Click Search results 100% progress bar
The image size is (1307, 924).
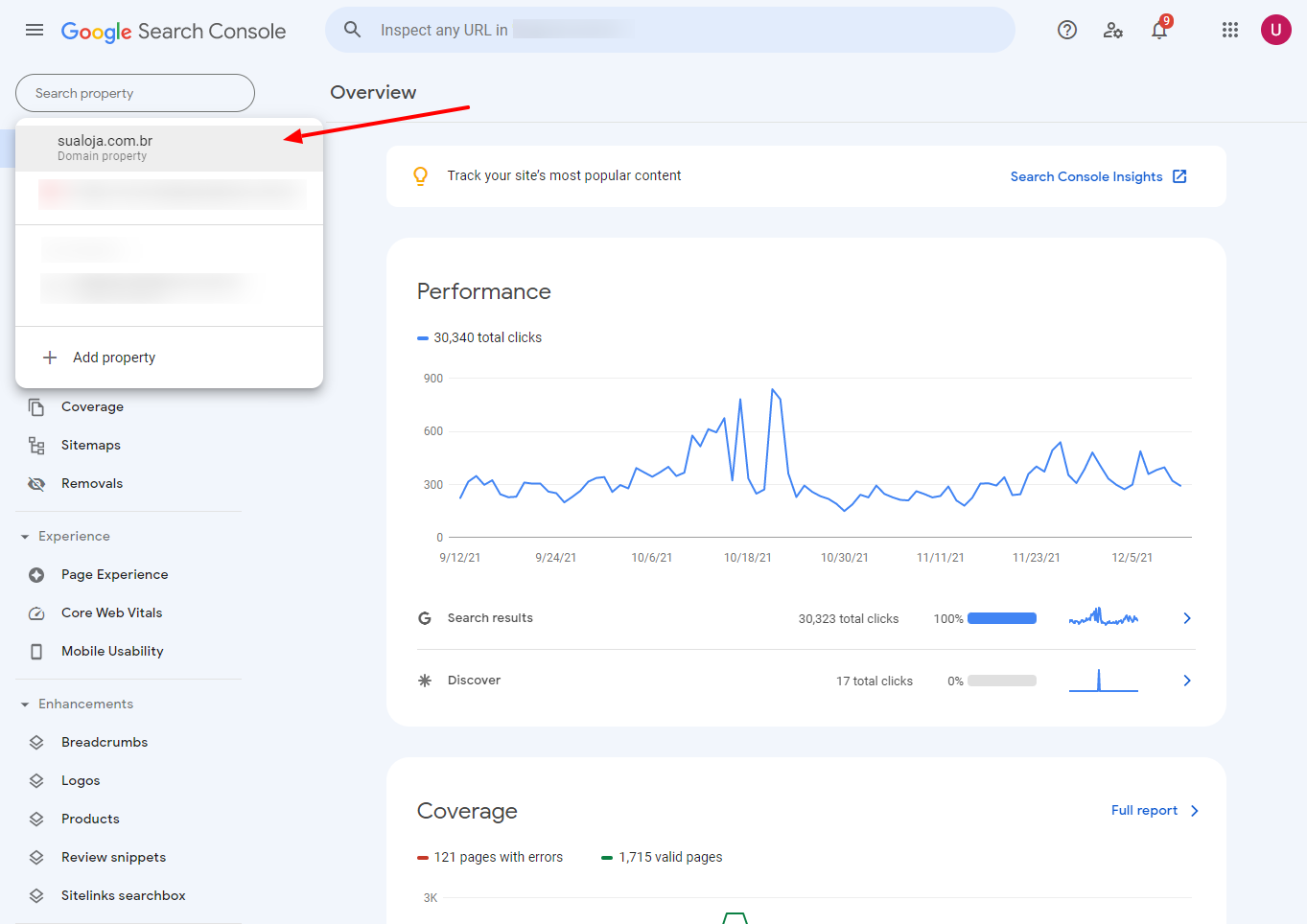click(x=1002, y=618)
